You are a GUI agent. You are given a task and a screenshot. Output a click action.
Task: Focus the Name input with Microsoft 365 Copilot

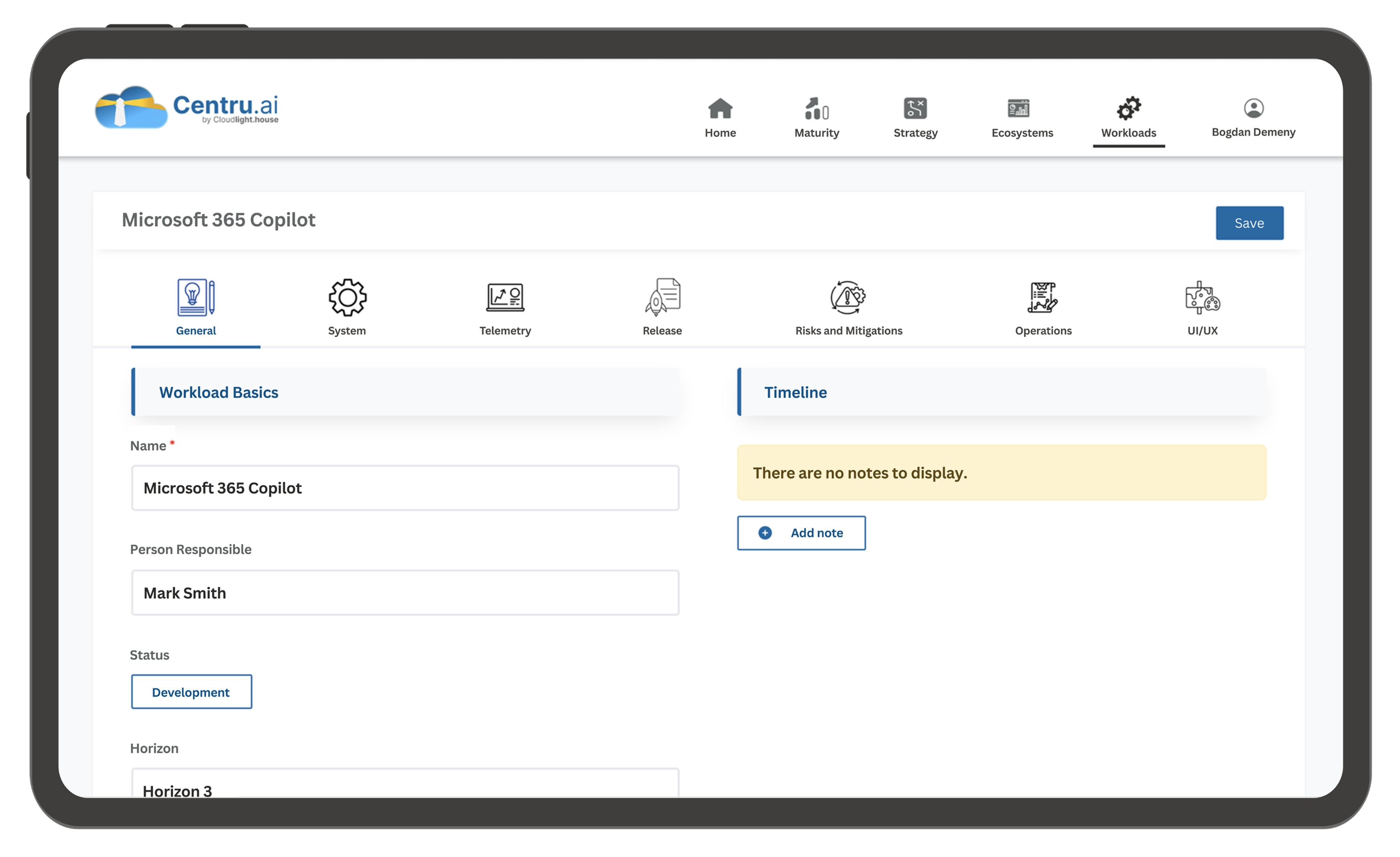tap(405, 488)
